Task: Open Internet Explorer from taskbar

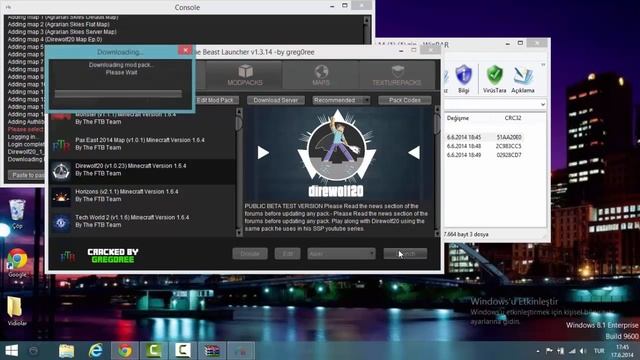Action: click(96, 351)
